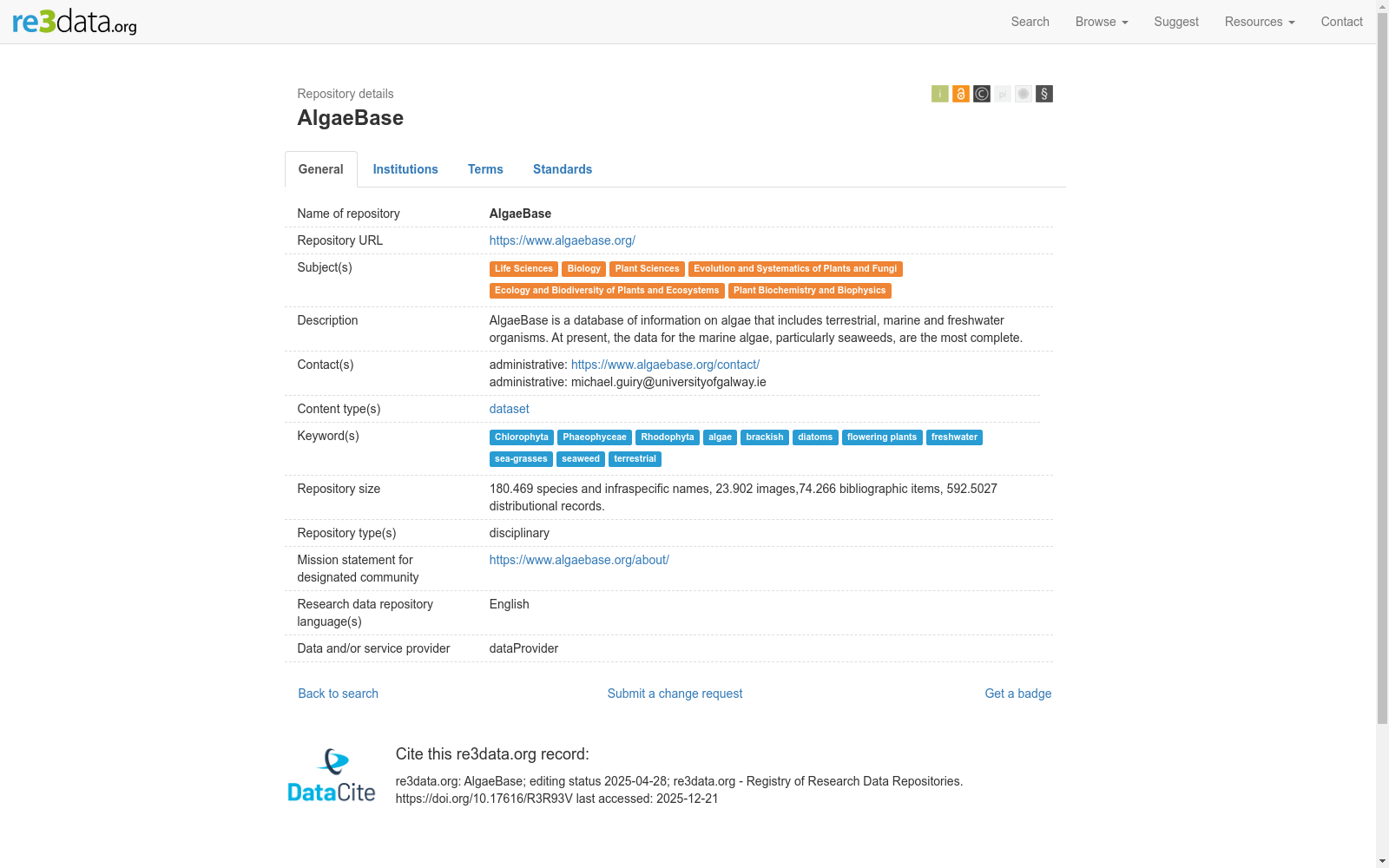Switch to the Institutions tab
The image size is (1389, 868).
pyautogui.click(x=405, y=169)
